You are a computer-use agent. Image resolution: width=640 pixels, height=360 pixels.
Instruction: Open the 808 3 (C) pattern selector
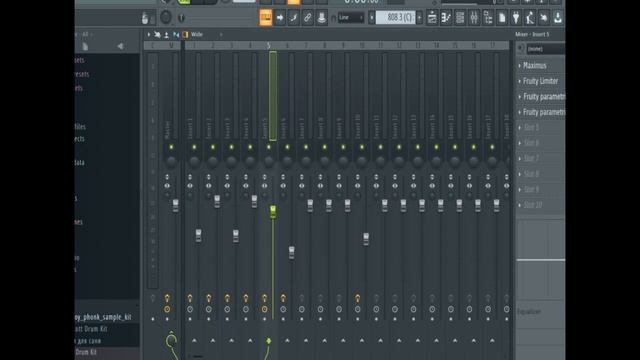pos(395,18)
